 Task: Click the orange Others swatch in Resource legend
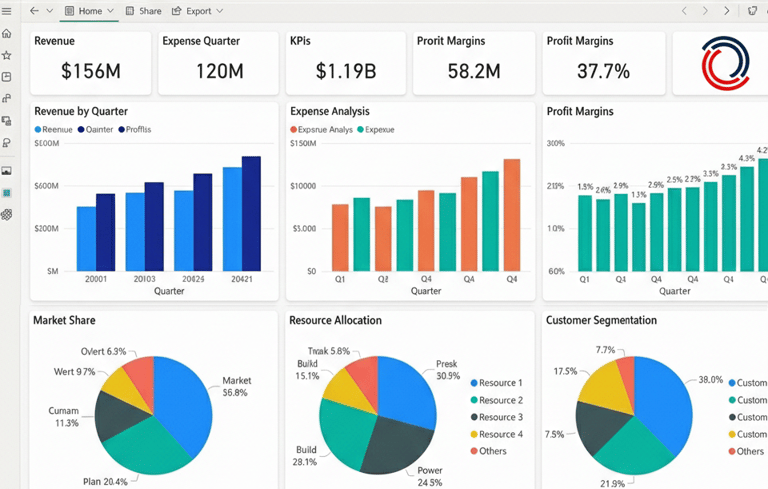[x=474, y=451]
